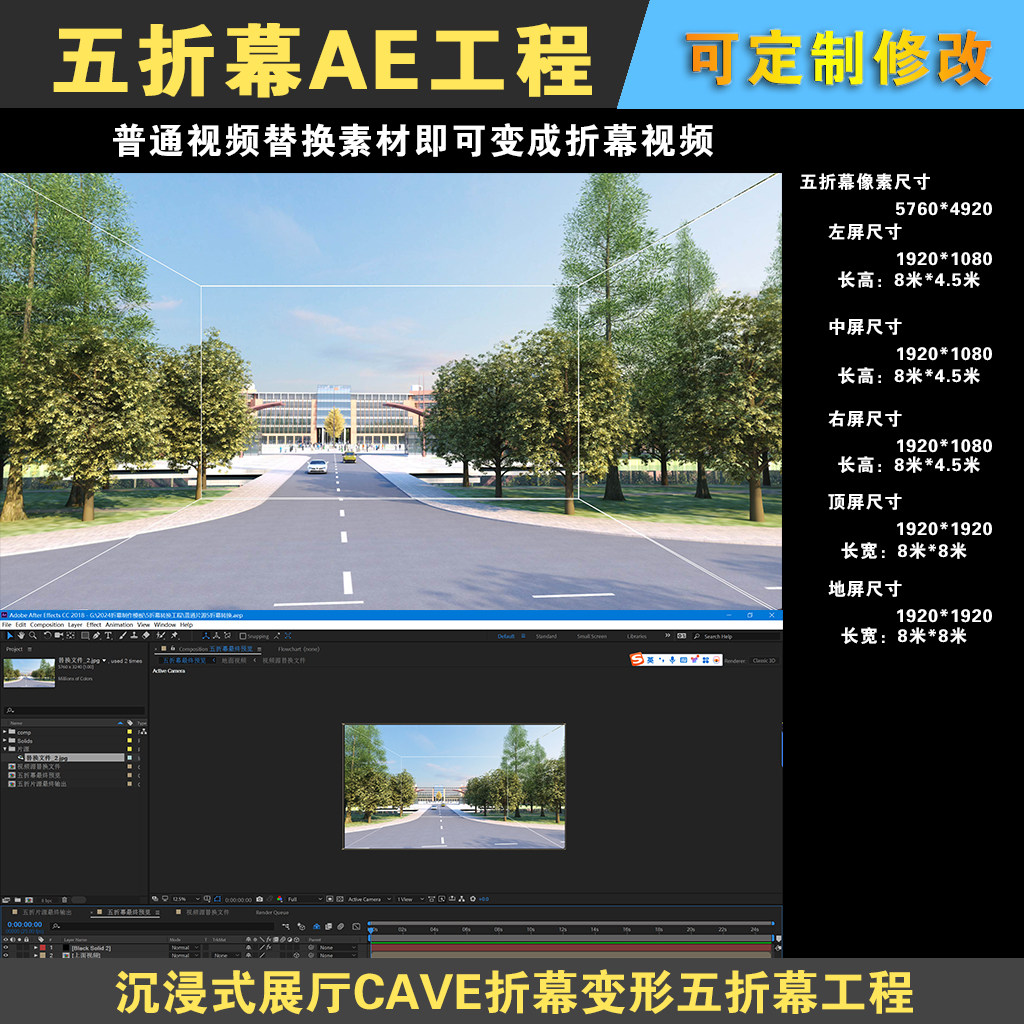This screenshot has width=1024, height=1024.
Task: Click the trash delete icon in Project panel
Action: tap(65, 900)
